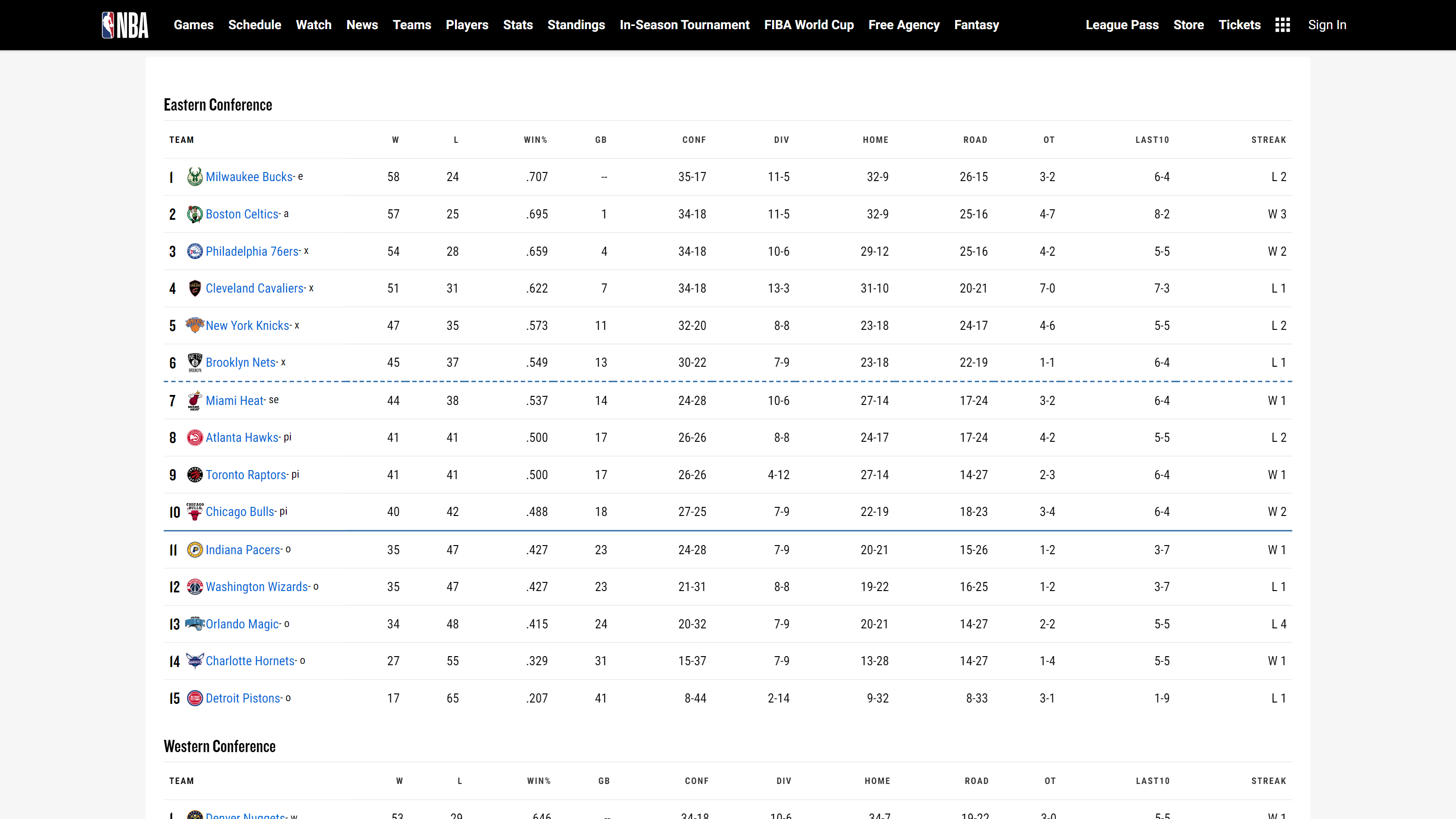Click the Charlotte Hornets team logo
Viewport: 1456px width, 819px height.
[x=195, y=661]
